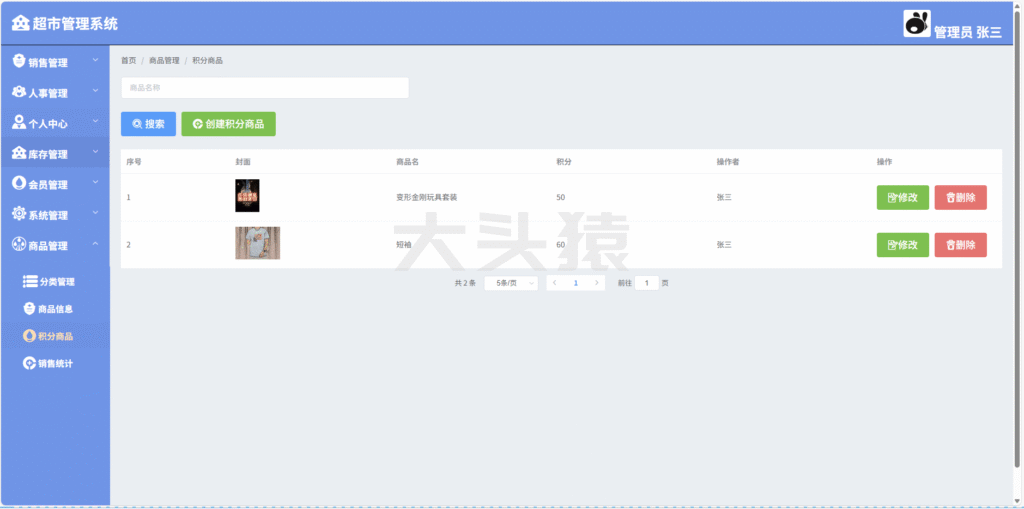Click the 积分商品 submenu icon

(29, 336)
